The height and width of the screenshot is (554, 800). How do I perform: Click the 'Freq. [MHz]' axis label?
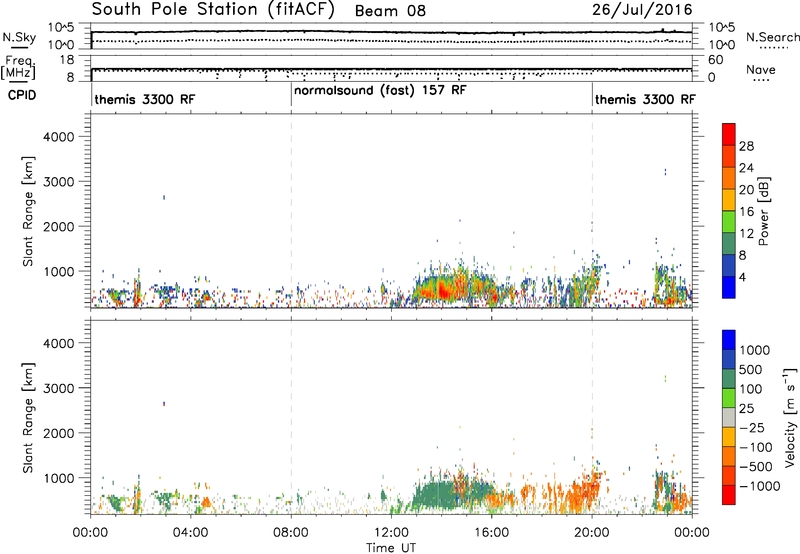tap(19, 67)
